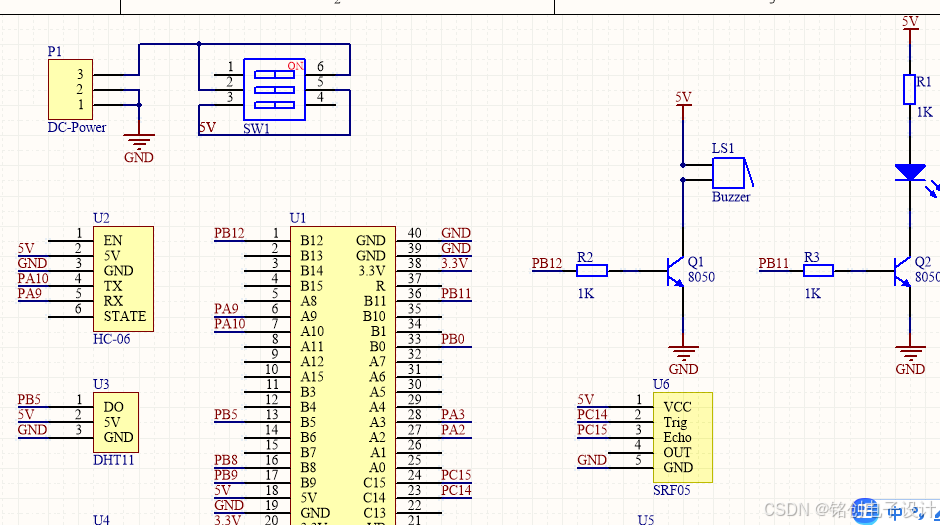
Task: Click the Buzzer text label
Action: click(731, 197)
